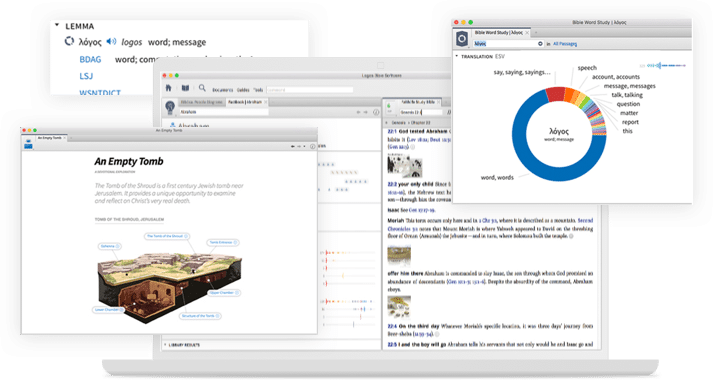The height and width of the screenshot is (380, 713).
Task: Open the LSJ lexicon link
Action: [x=86, y=76]
